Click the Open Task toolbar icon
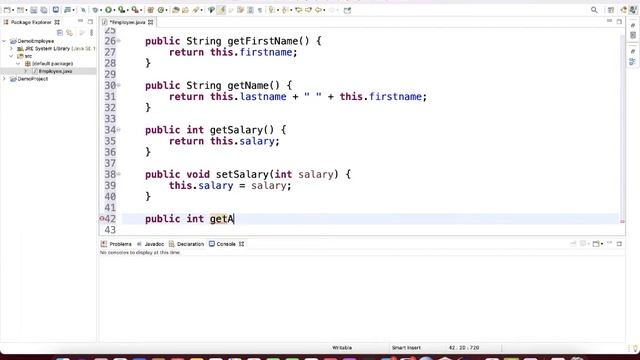The height and width of the screenshot is (360, 640). tap(185, 10)
